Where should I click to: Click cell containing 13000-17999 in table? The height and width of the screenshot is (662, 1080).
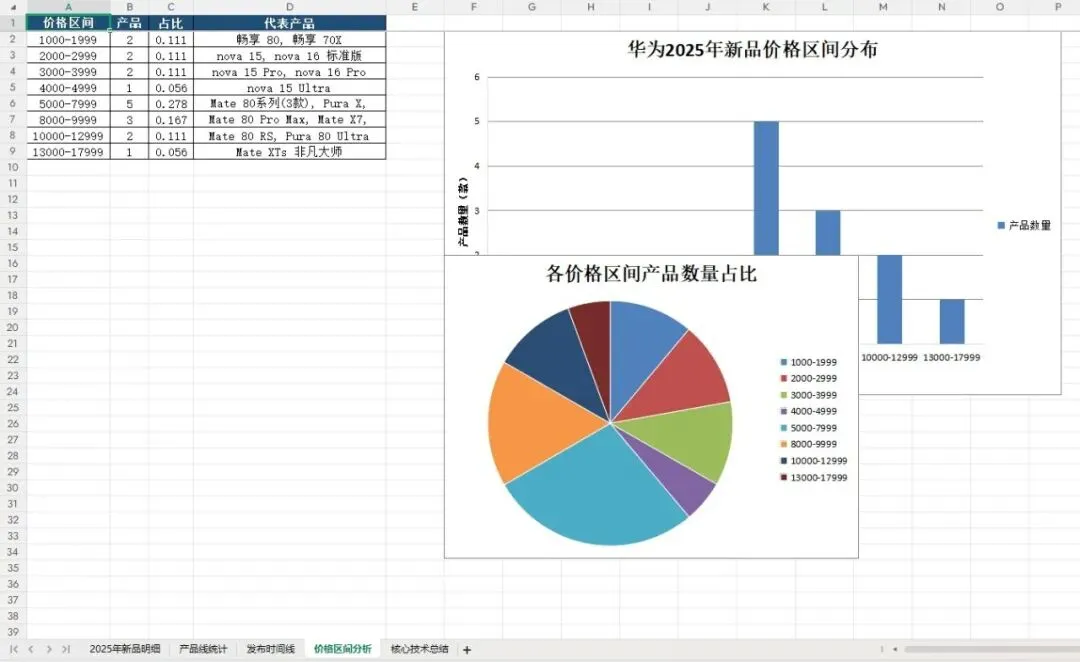click(x=68, y=152)
